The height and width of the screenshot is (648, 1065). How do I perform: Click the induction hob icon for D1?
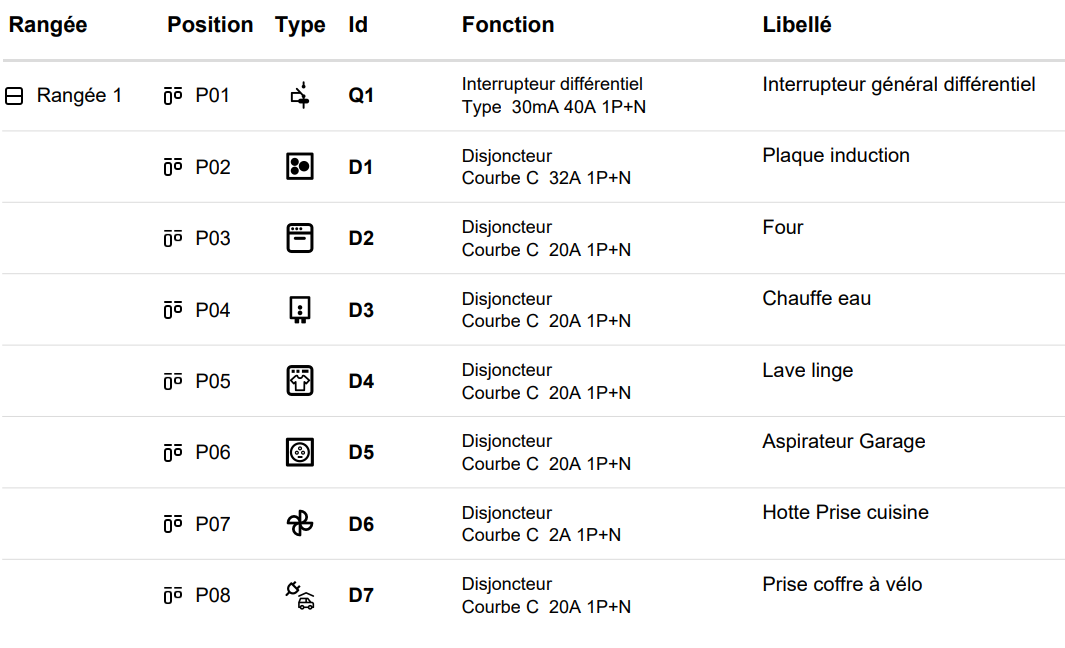tap(300, 167)
